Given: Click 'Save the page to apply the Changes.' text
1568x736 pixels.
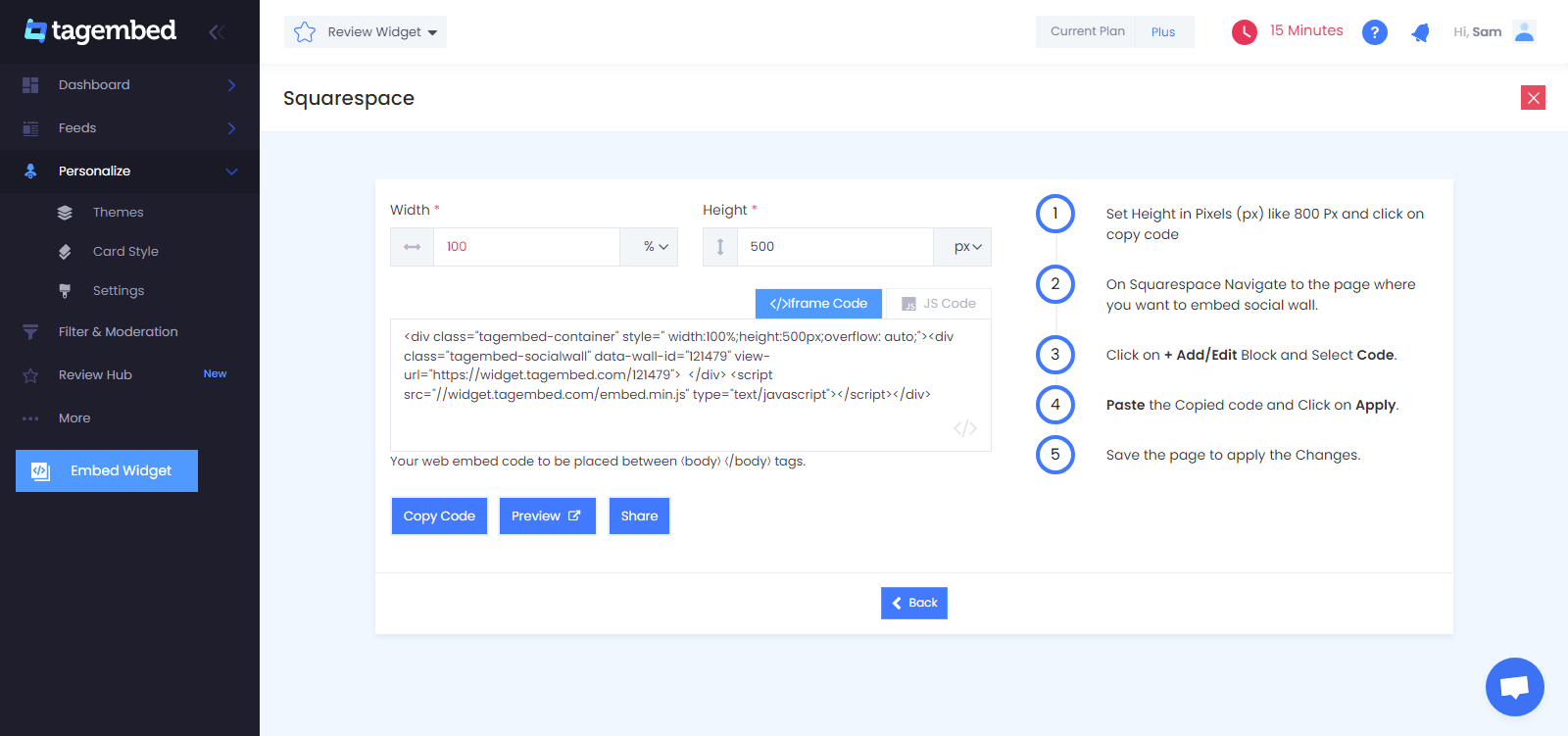Looking at the screenshot, I should point(1233,456).
